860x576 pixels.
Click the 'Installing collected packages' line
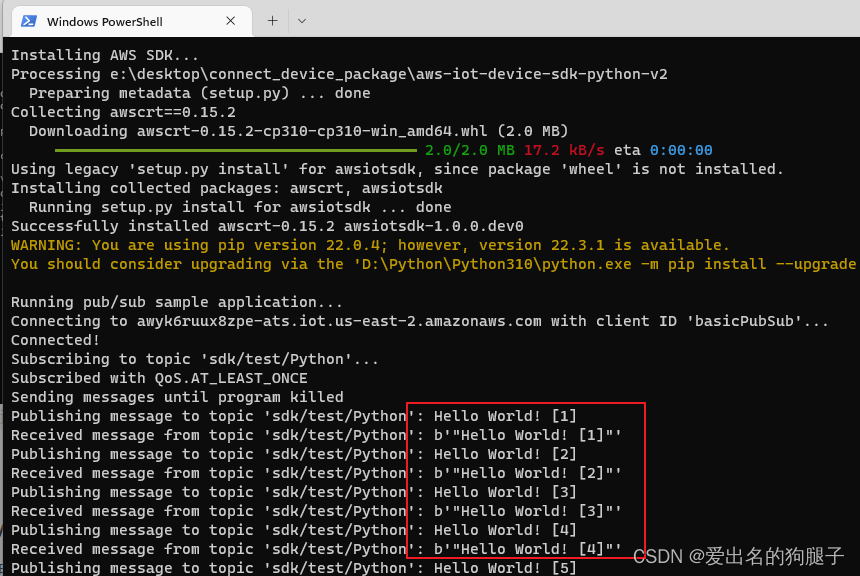pos(227,188)
